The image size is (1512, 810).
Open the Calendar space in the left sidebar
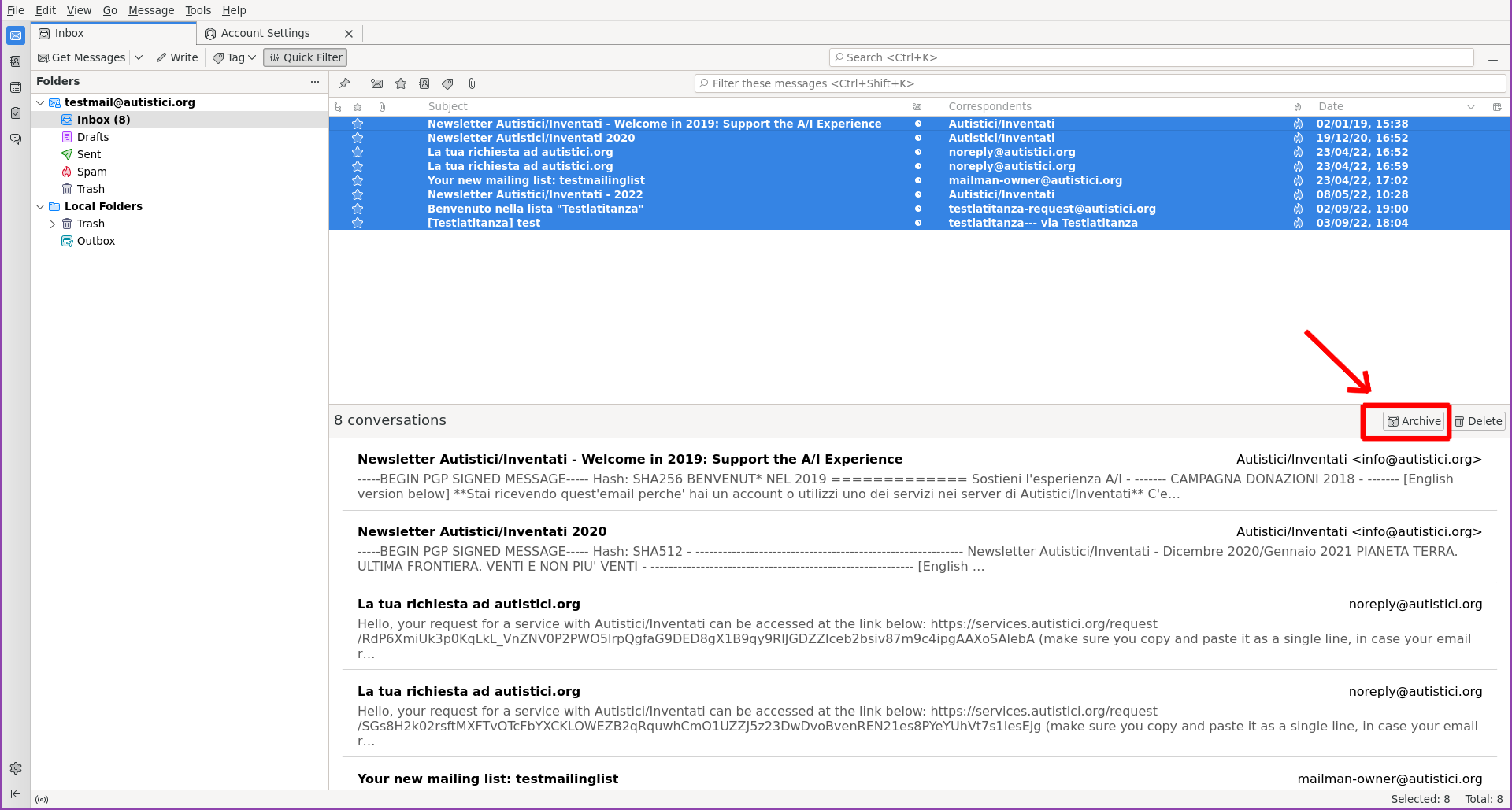pyautogui.click(x=16, y=87)
